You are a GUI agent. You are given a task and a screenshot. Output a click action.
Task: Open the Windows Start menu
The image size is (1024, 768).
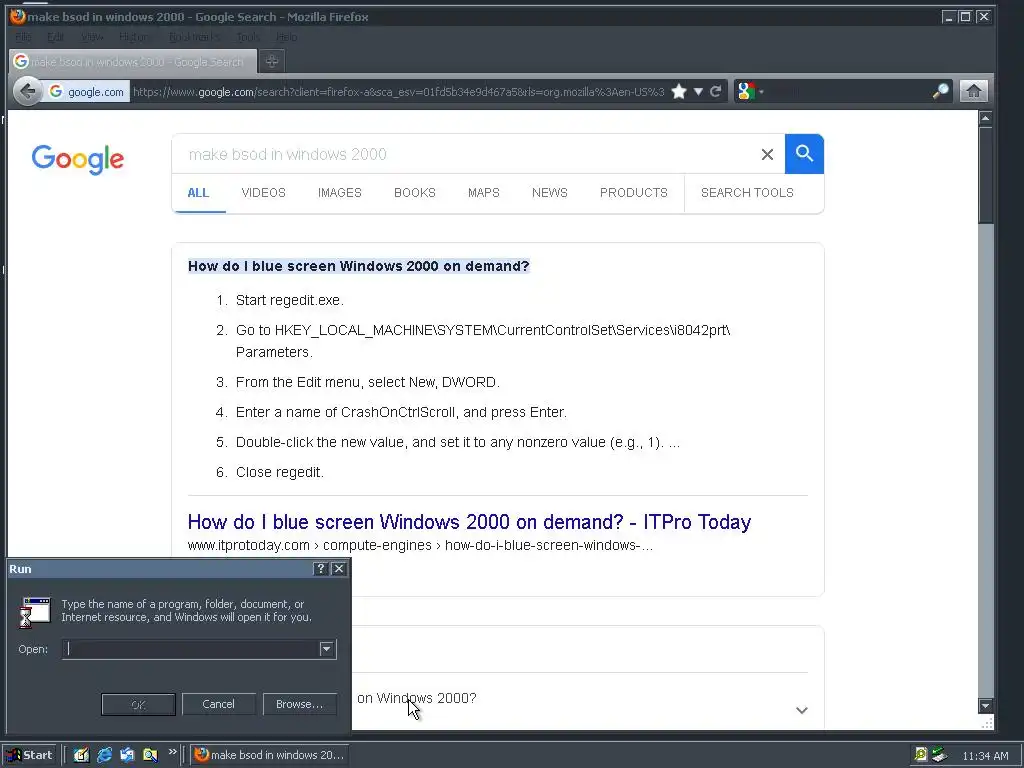click(x=29, y=755)
